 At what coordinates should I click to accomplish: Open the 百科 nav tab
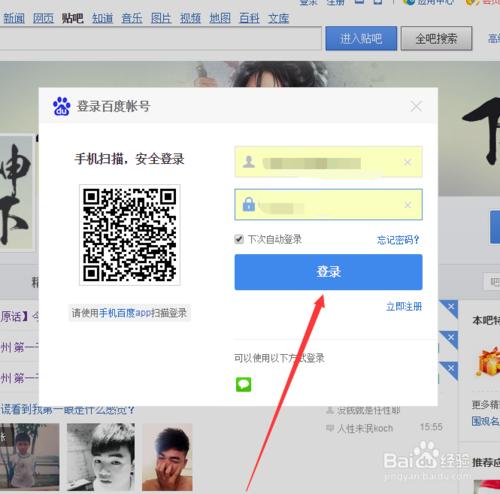coord(249,18)
